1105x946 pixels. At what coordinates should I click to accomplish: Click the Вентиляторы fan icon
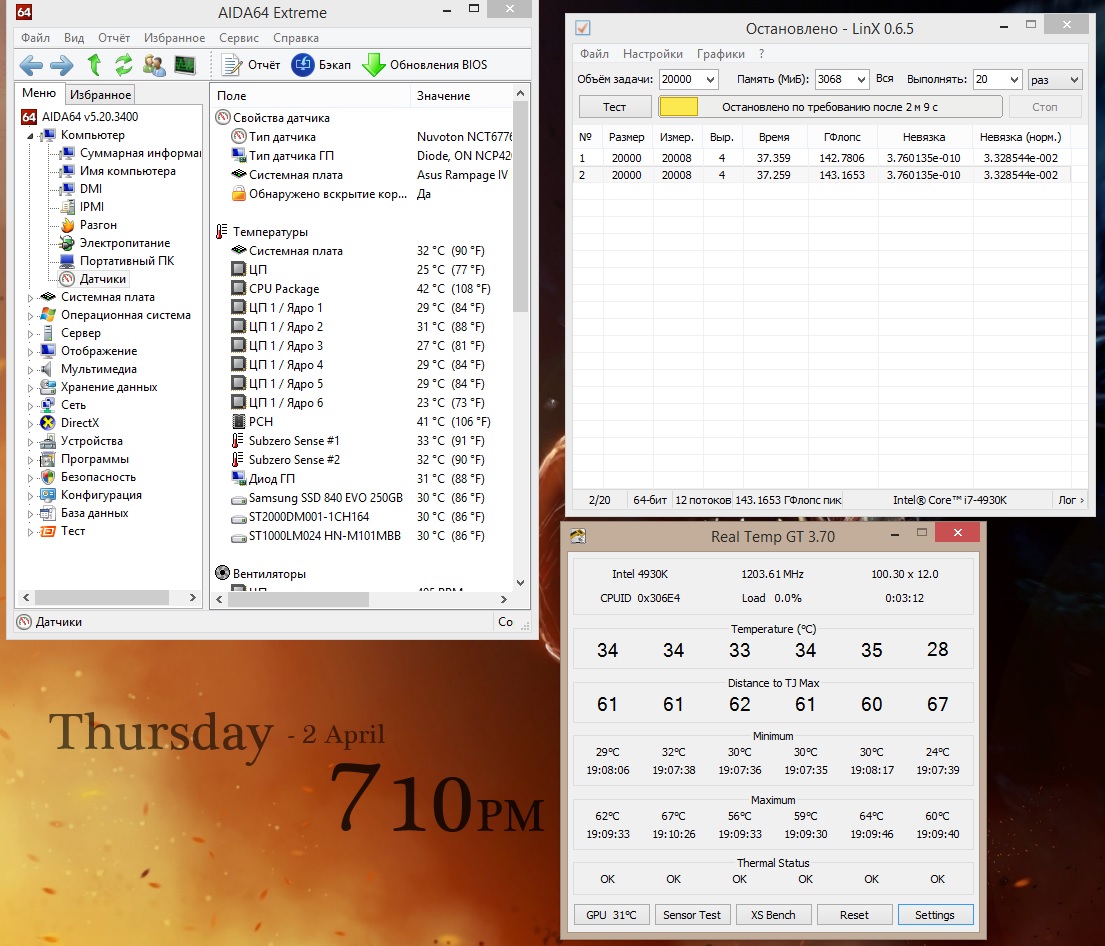tap(223, 573)
